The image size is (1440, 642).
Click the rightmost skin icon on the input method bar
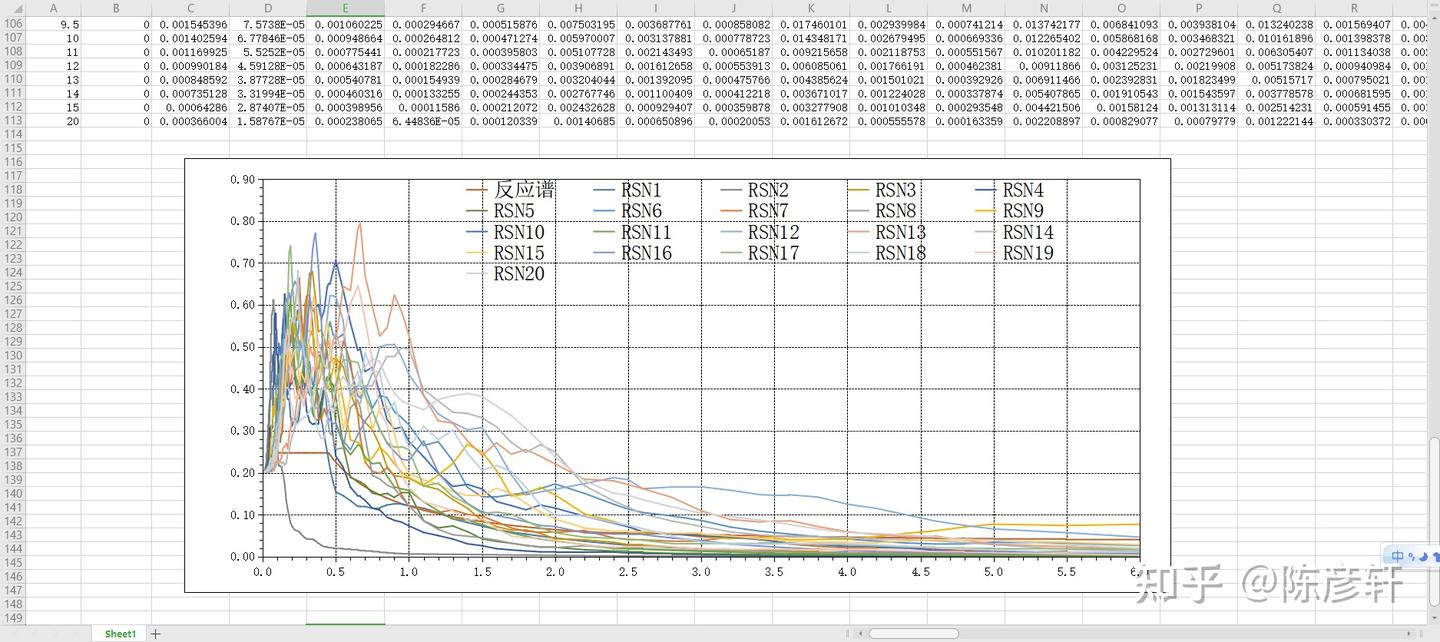point(1436,557)
